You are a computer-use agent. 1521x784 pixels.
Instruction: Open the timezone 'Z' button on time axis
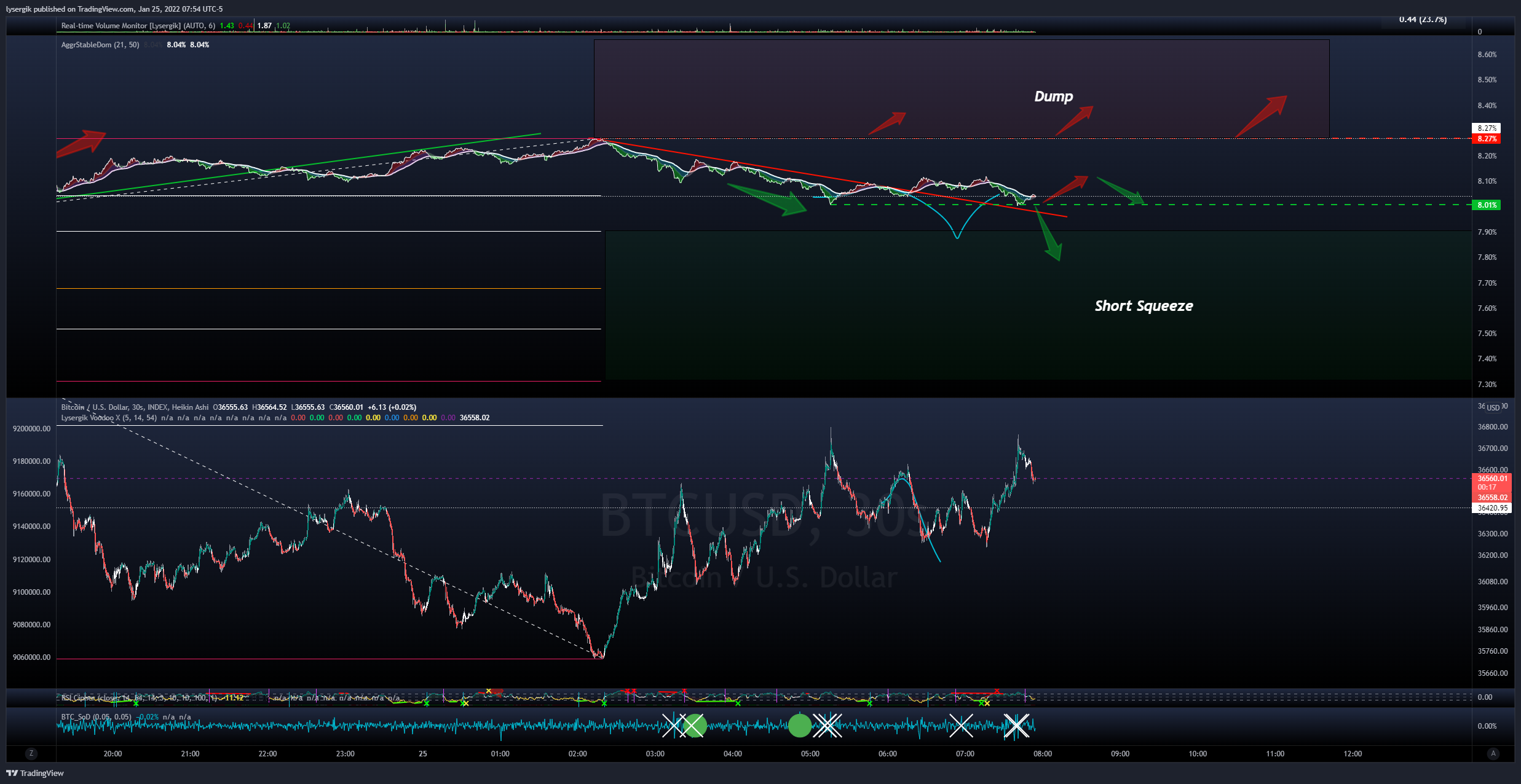tap(31, 753)
